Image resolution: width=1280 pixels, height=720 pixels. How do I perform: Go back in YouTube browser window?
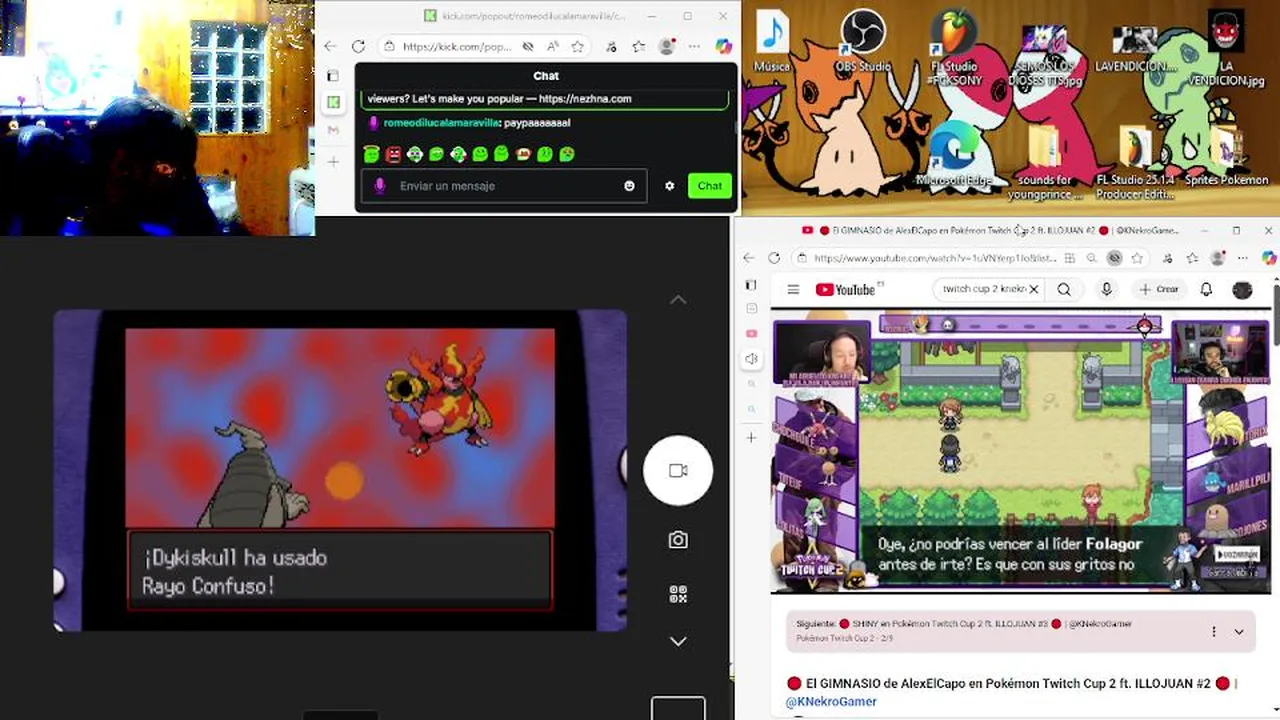[748, 258]
